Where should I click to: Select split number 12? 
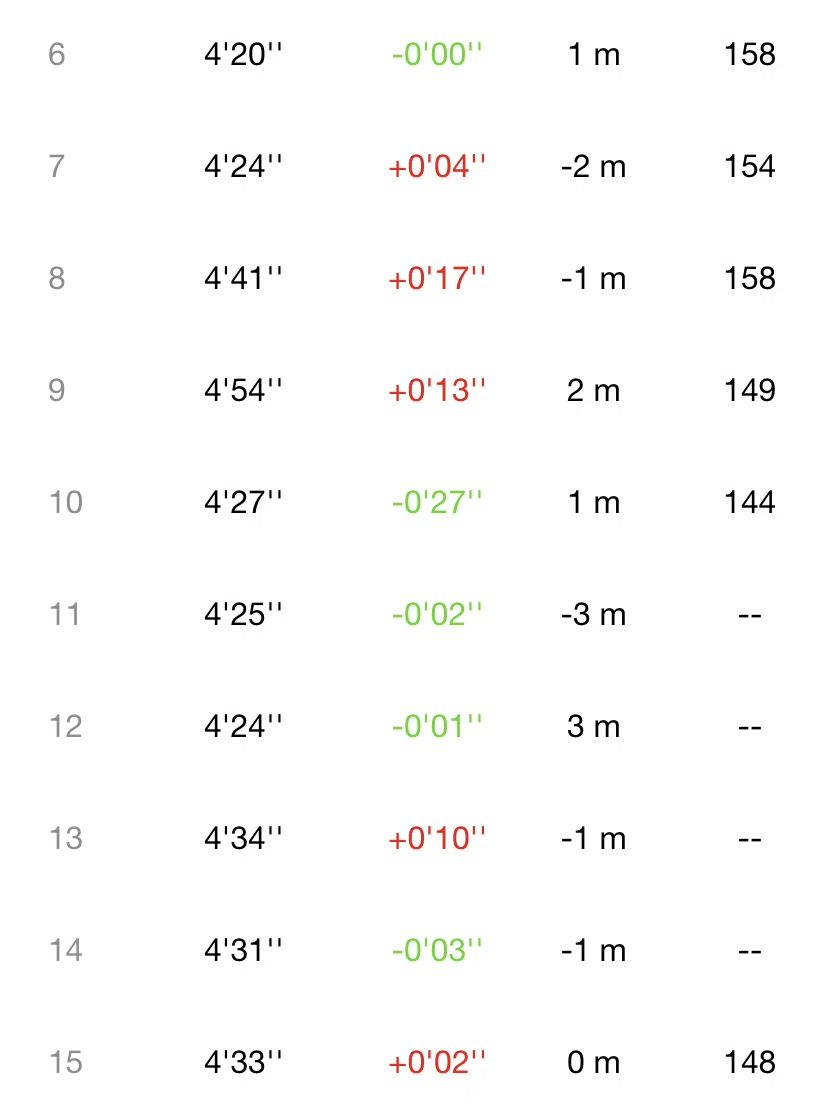click(66, 726)
